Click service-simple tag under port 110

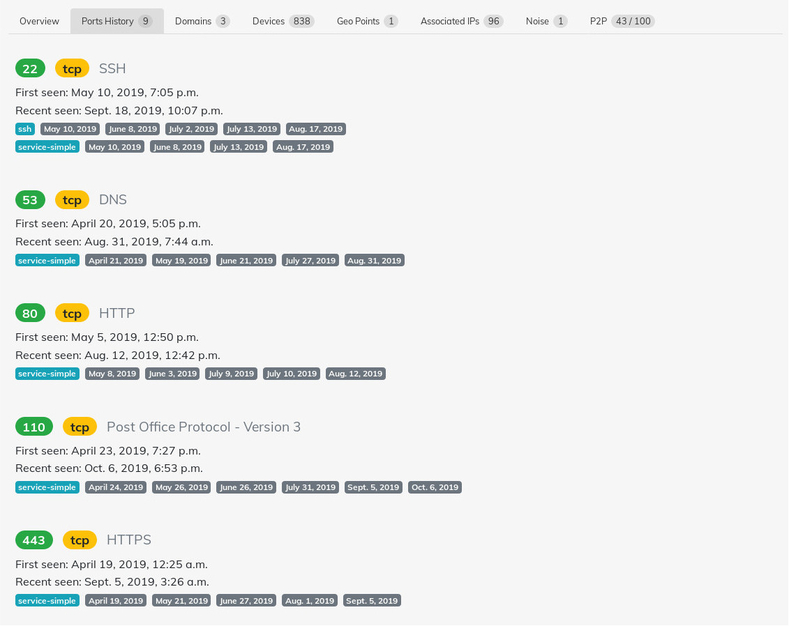47,487
